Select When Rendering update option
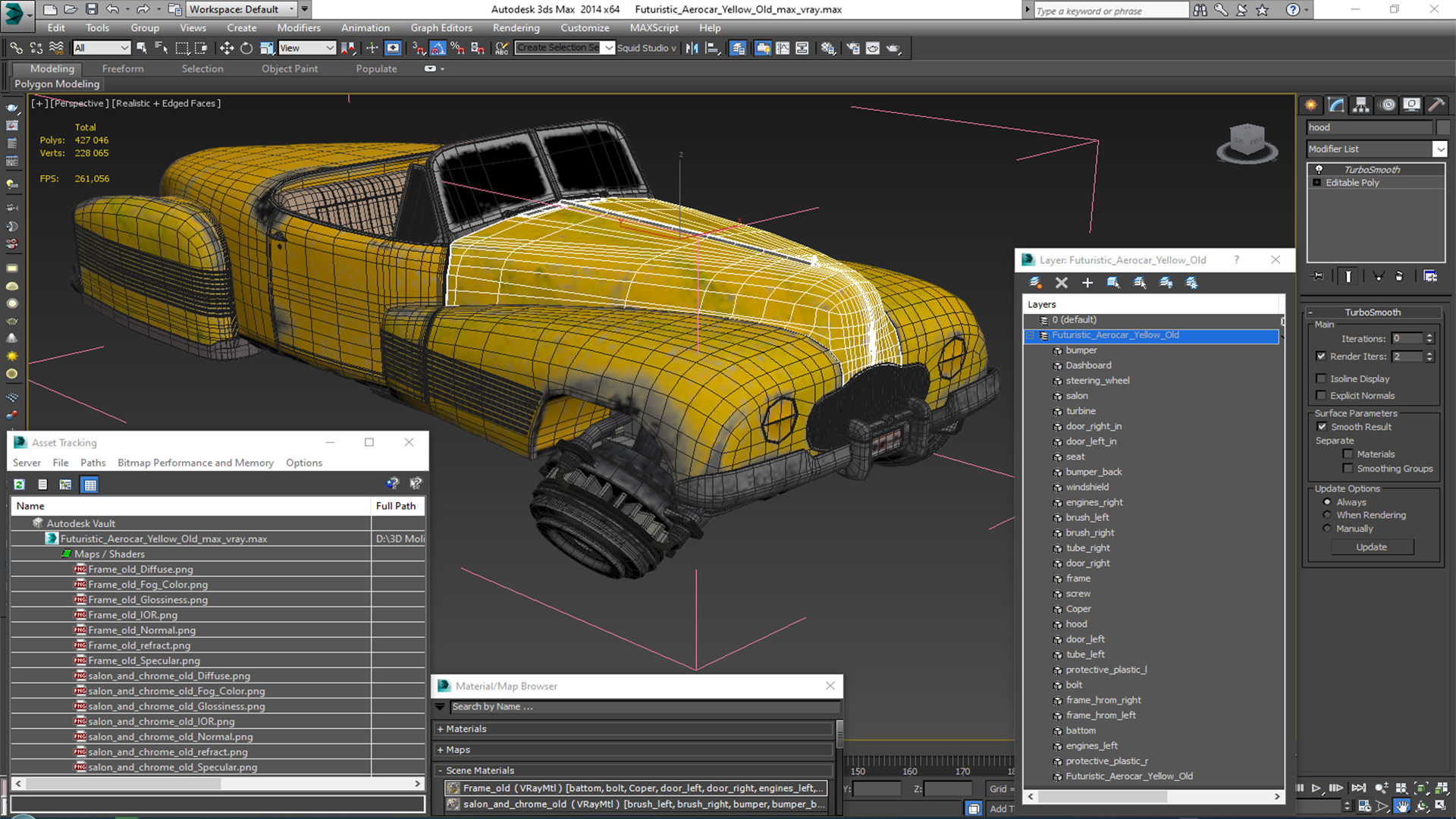 [1327, 515]
